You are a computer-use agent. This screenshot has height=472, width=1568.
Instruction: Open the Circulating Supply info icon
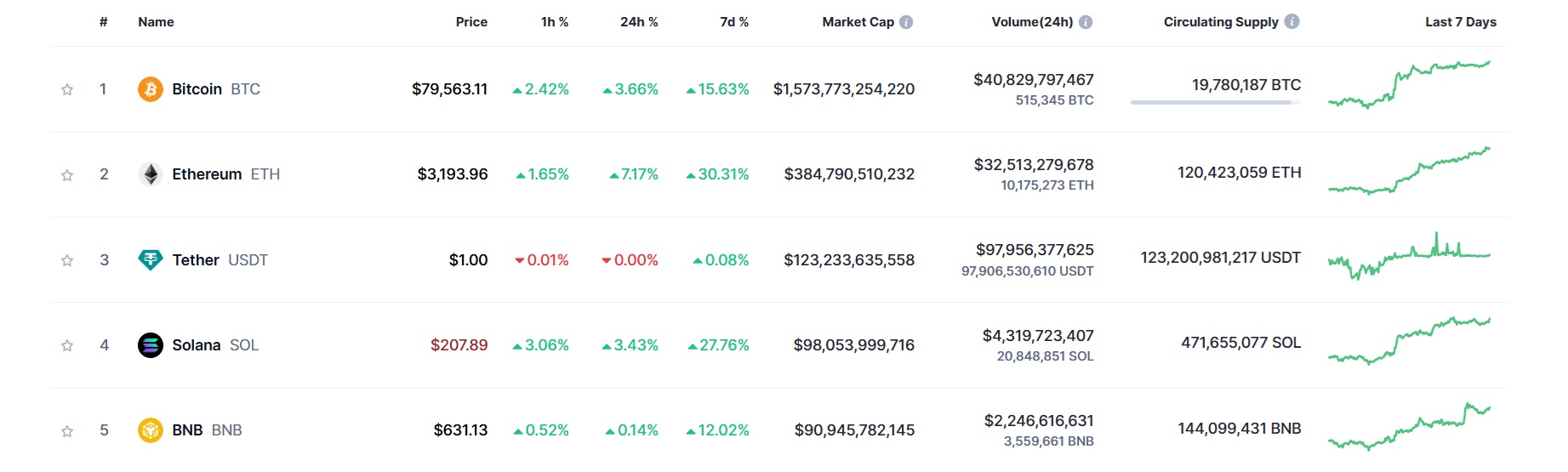(1291, 22)
